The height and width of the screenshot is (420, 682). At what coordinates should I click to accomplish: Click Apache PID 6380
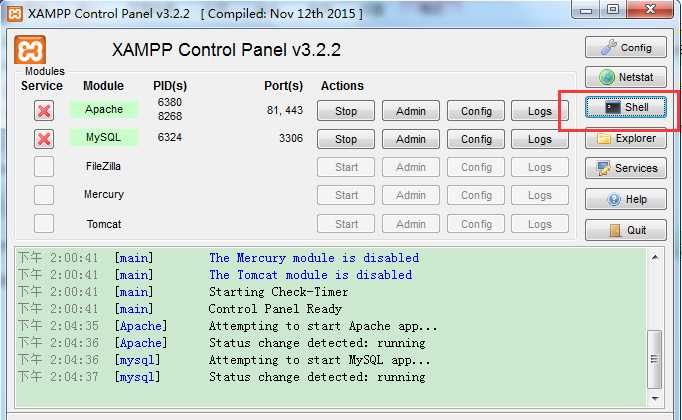coord(170,102)
